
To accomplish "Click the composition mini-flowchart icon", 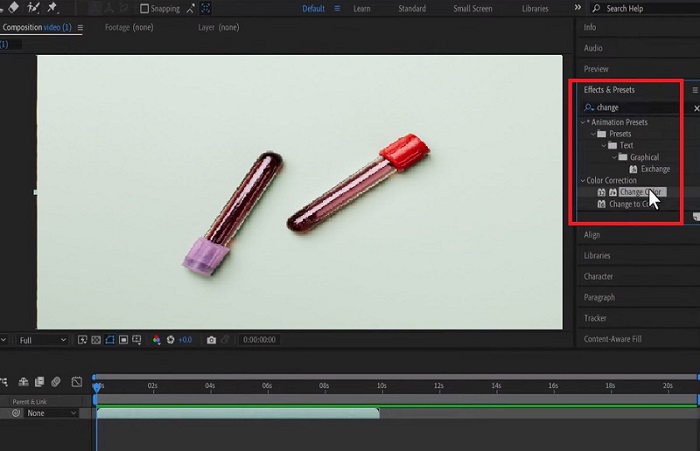I will point(4,382).
